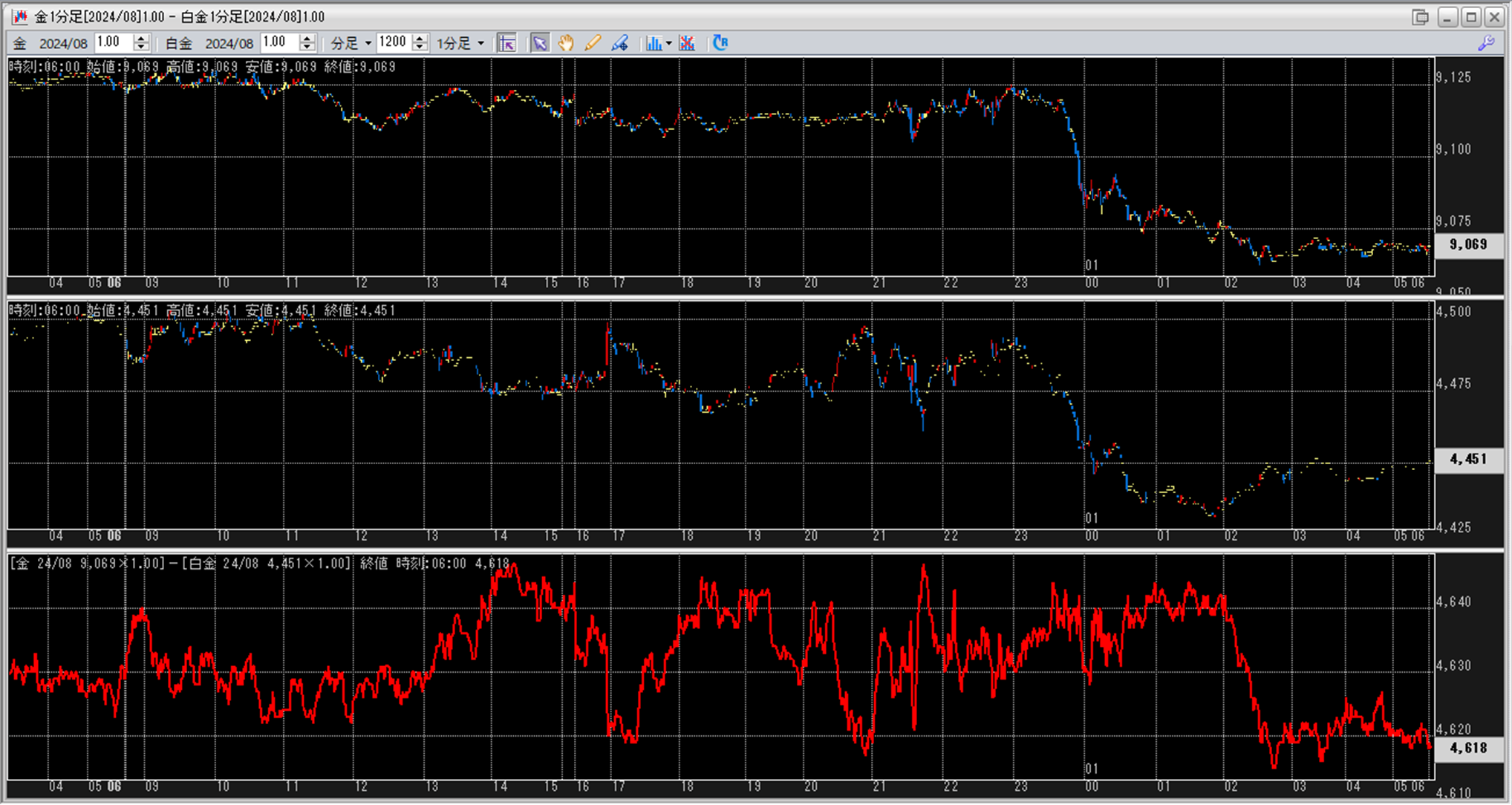This screenshot has height=805, width=1512.
Task: Open the 1分足 timeframe dropdown
Action: pyautogui.click(x=481, y=43)
